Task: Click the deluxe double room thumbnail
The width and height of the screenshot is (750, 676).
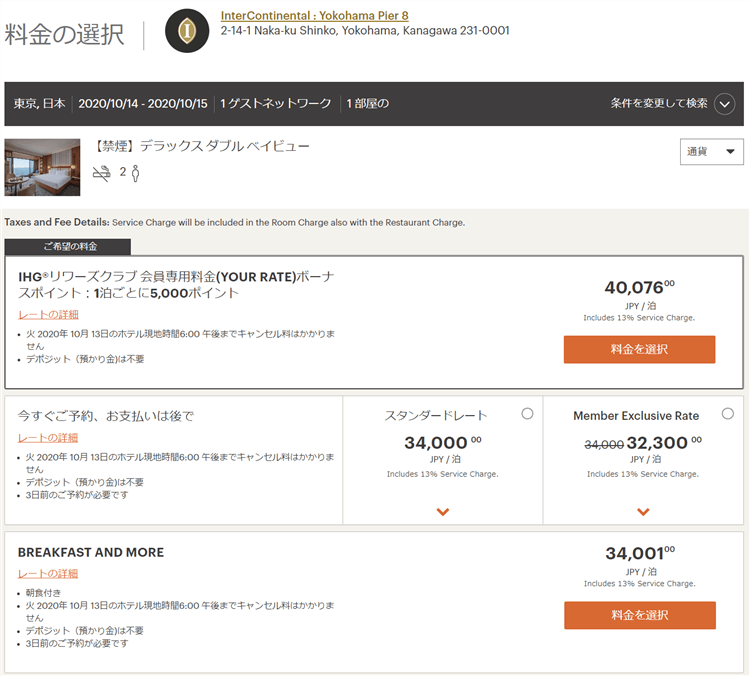Action: pos(42,167)
